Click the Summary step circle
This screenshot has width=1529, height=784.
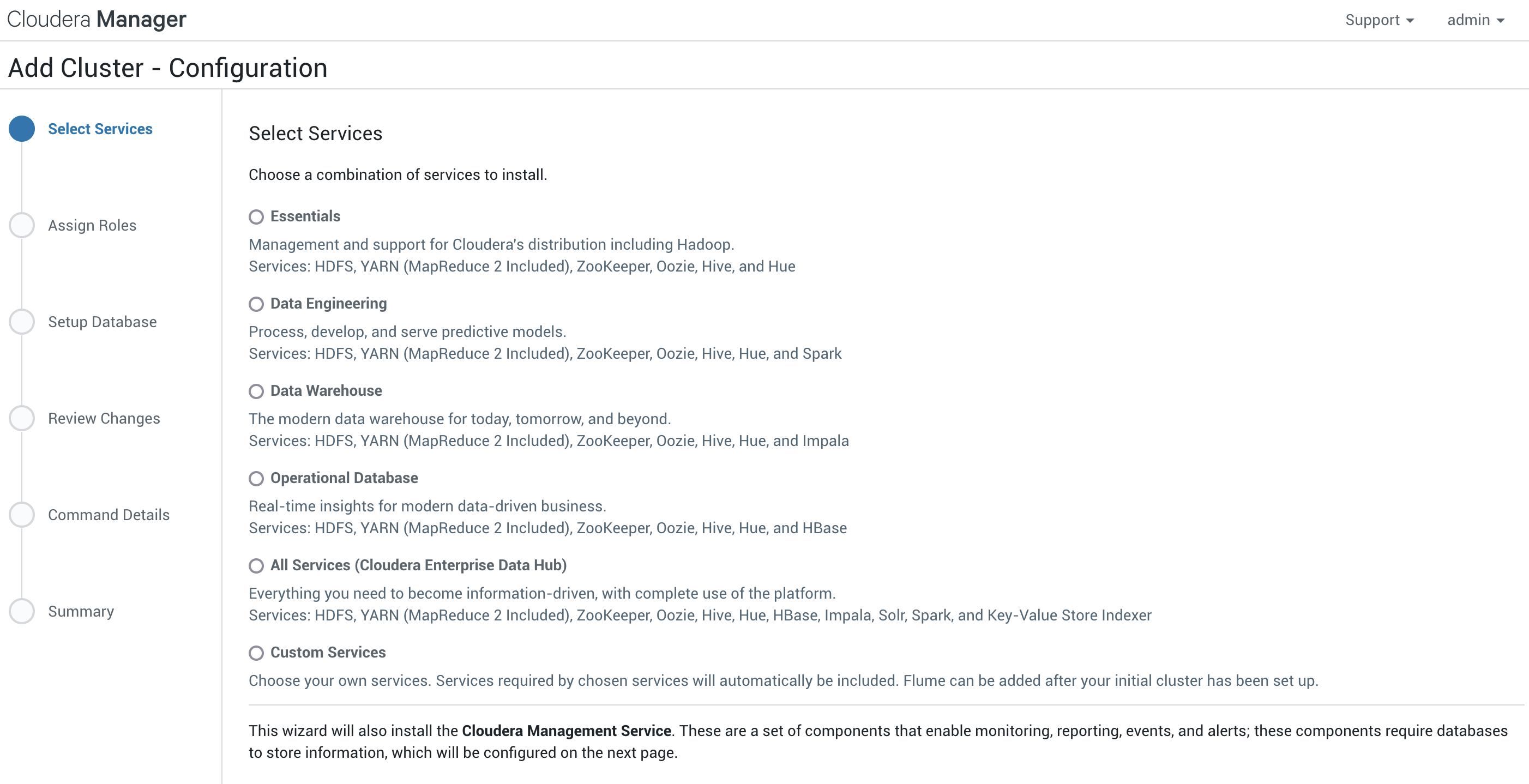click(22, 611)
